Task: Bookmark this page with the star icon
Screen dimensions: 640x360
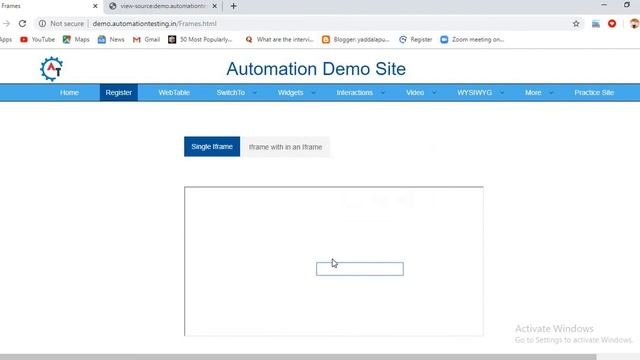Action: click(x=576, y=24)
